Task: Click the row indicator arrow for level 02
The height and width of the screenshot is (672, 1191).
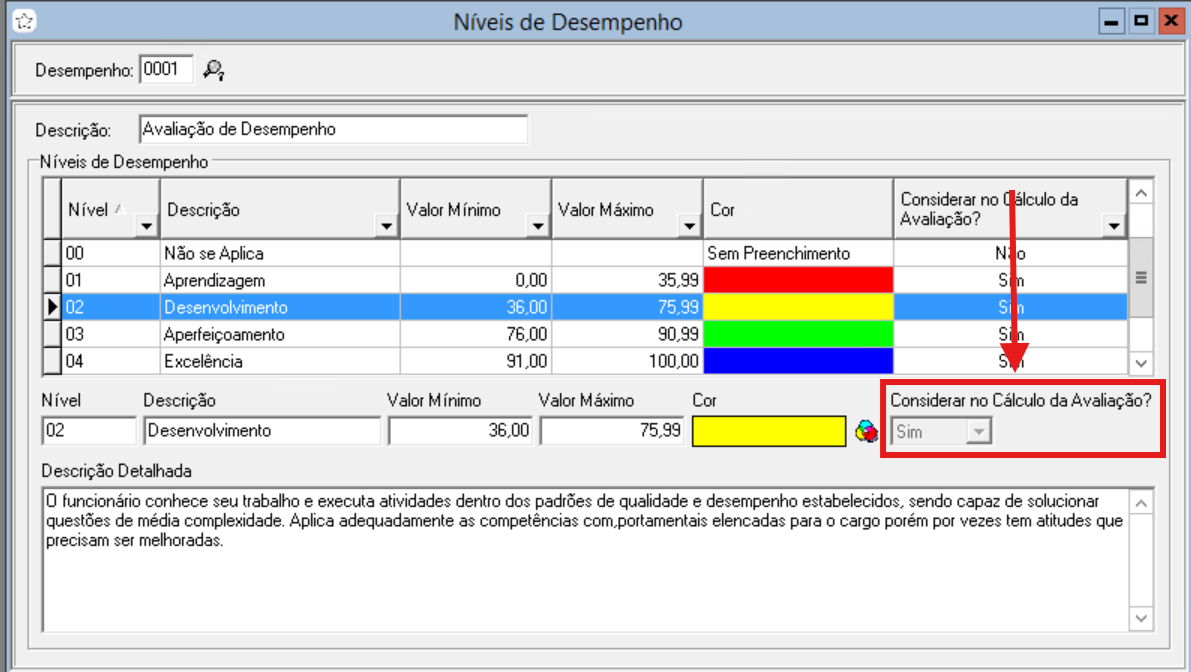Action: [x=52, y=307]
